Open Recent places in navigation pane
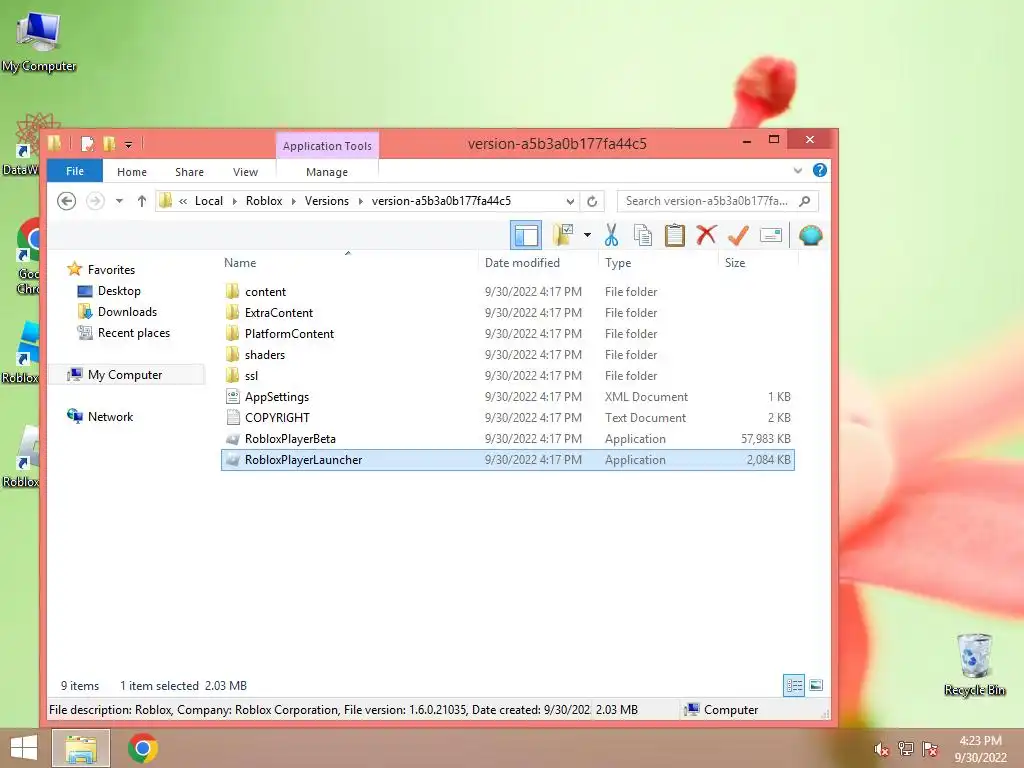This screenshot has width=1024, height=768. pos(124,332)
